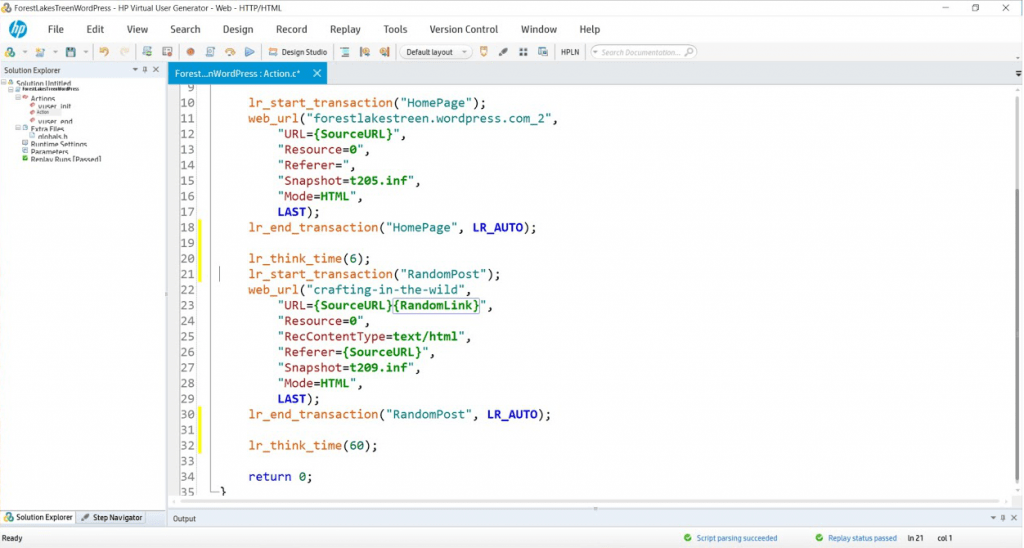Open the Default layout dropdown

pyautogui.click(x=436, y=52)
